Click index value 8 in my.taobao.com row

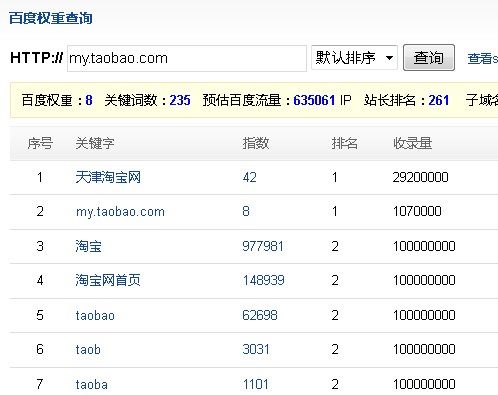(246, 211)
